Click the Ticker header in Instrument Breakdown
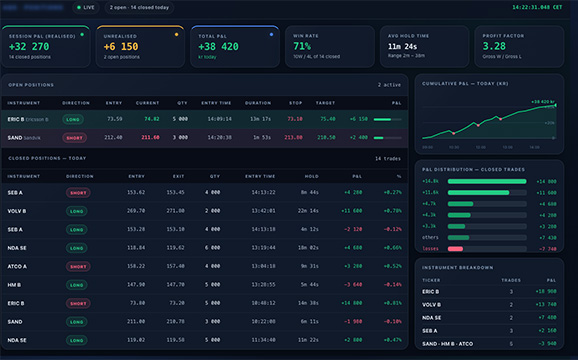Viewport: 578px width, 360px height. pos(431,280)
